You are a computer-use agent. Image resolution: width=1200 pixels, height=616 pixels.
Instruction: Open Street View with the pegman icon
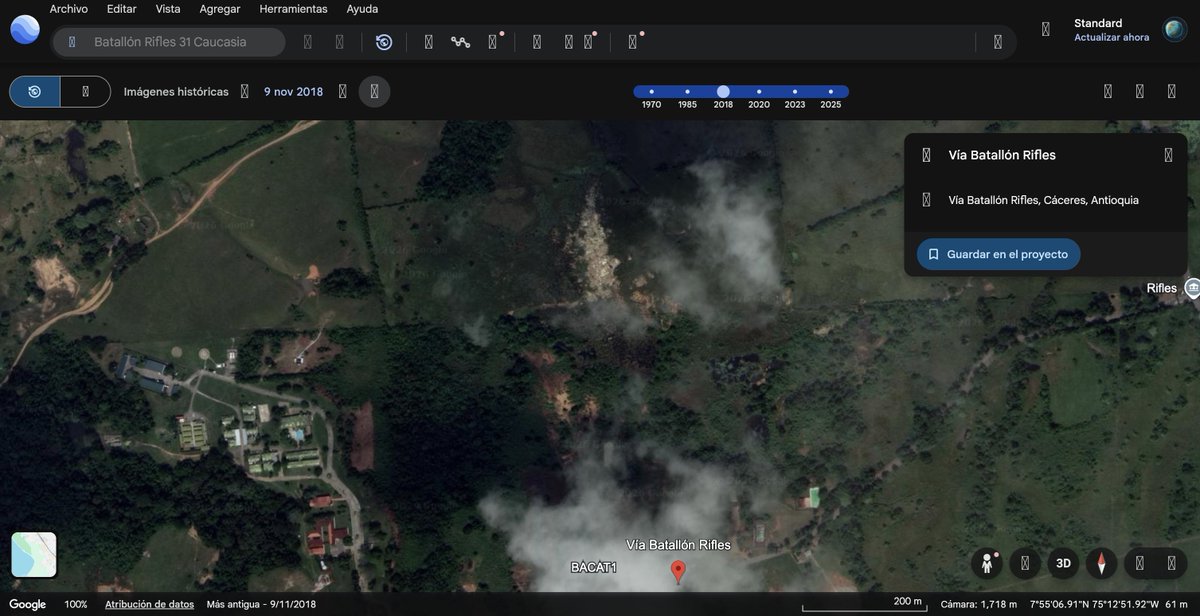[987, 563]
